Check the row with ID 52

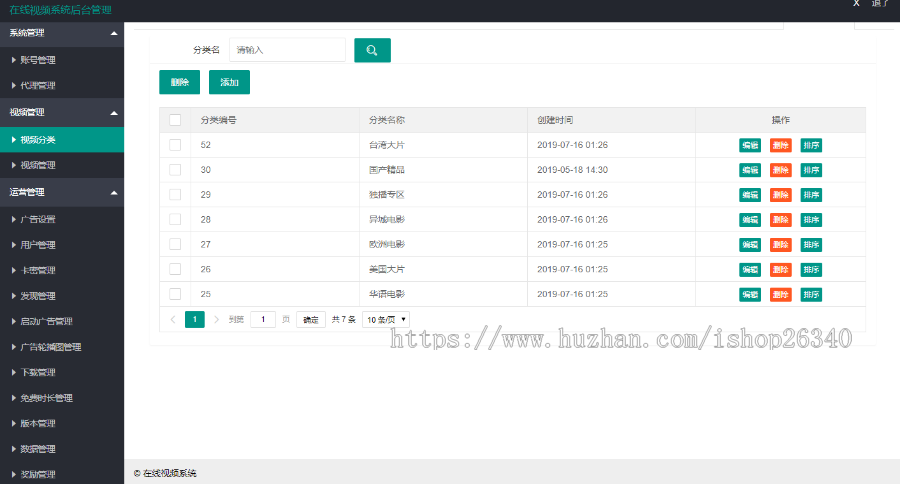(175, 145)
